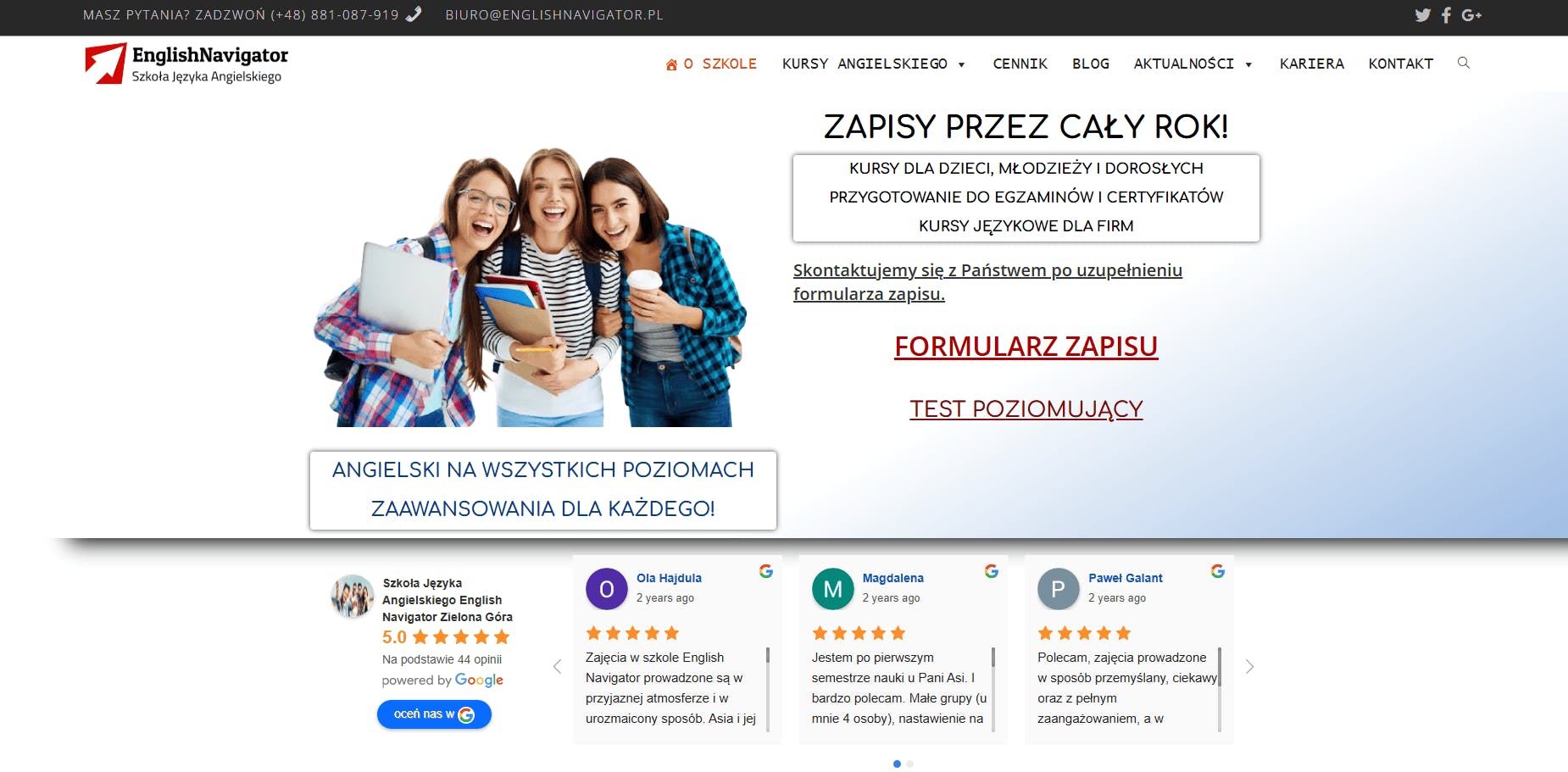Click the Google icon on Paweł Galant's review
Image resolution: width=1568 pixels, height=772 pixels.
1218,571
